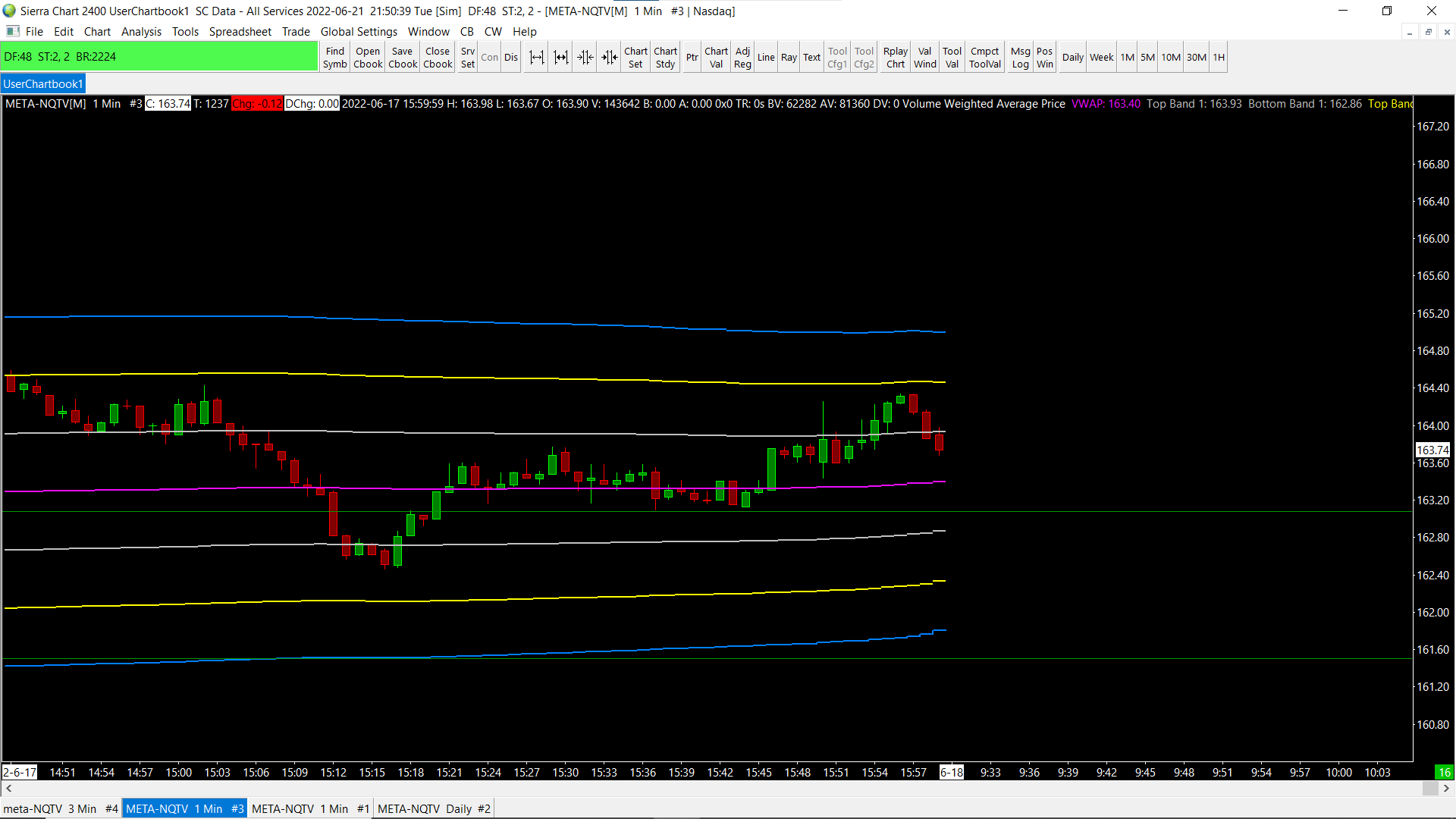
Task: Open the Global Settings menu
Action: (359, 31)
